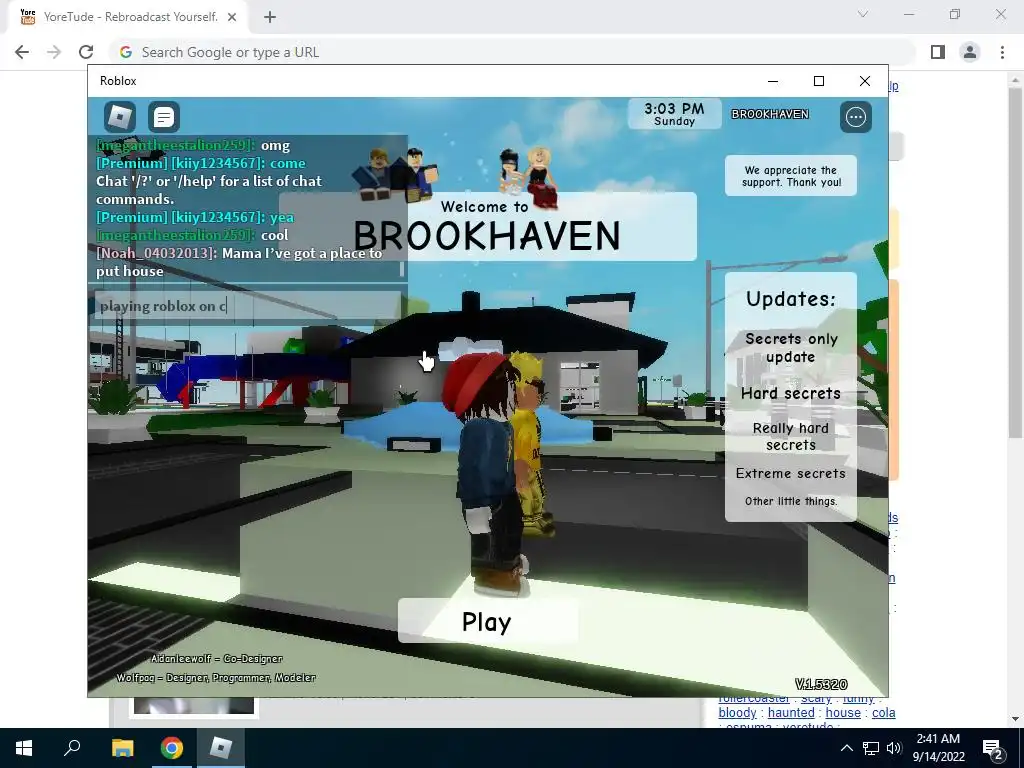
Task: Open the Roblox menu icon
Action: [120, 117]
